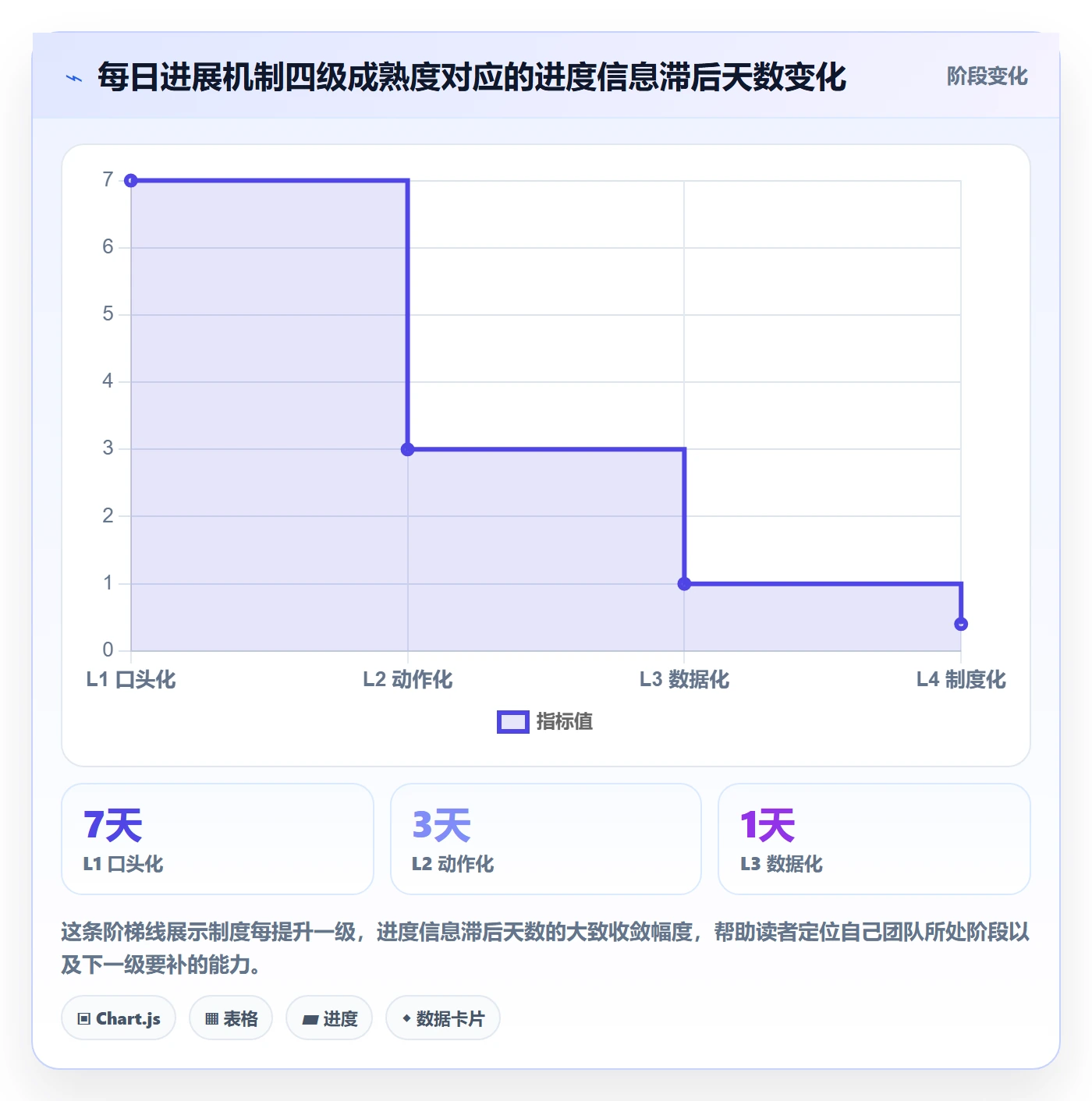This screenshot has width=1092, height=1101.
Task: Click the description paragraph below the cards
Action: point(545,948)
